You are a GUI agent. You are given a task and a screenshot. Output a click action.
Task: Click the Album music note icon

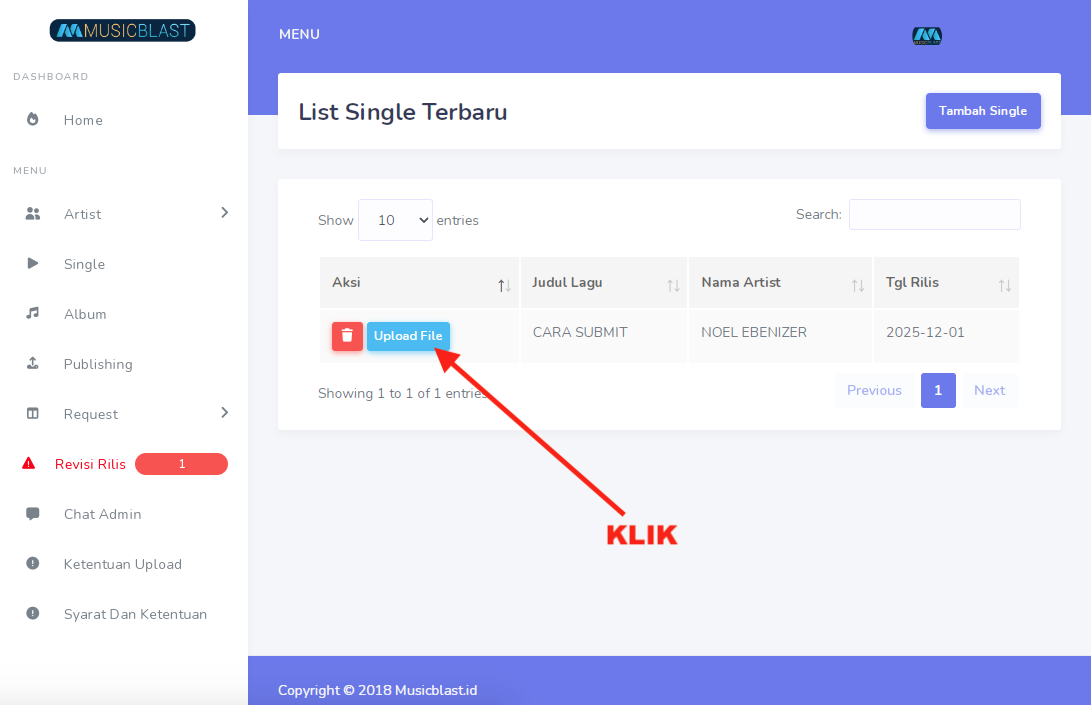point(33,314)
